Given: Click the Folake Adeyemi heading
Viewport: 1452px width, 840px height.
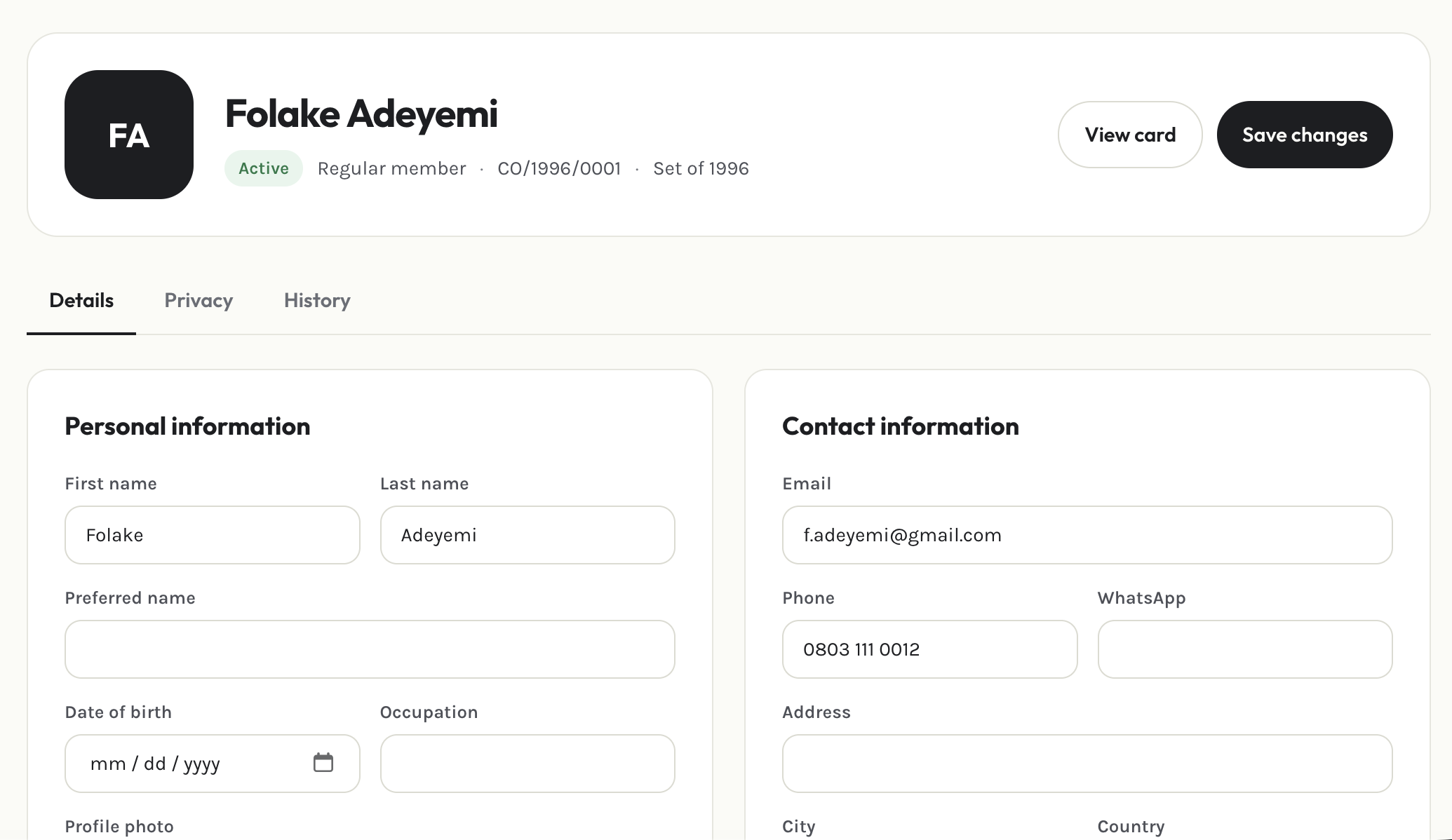Looking at the screenshot, I should [361, 114].
